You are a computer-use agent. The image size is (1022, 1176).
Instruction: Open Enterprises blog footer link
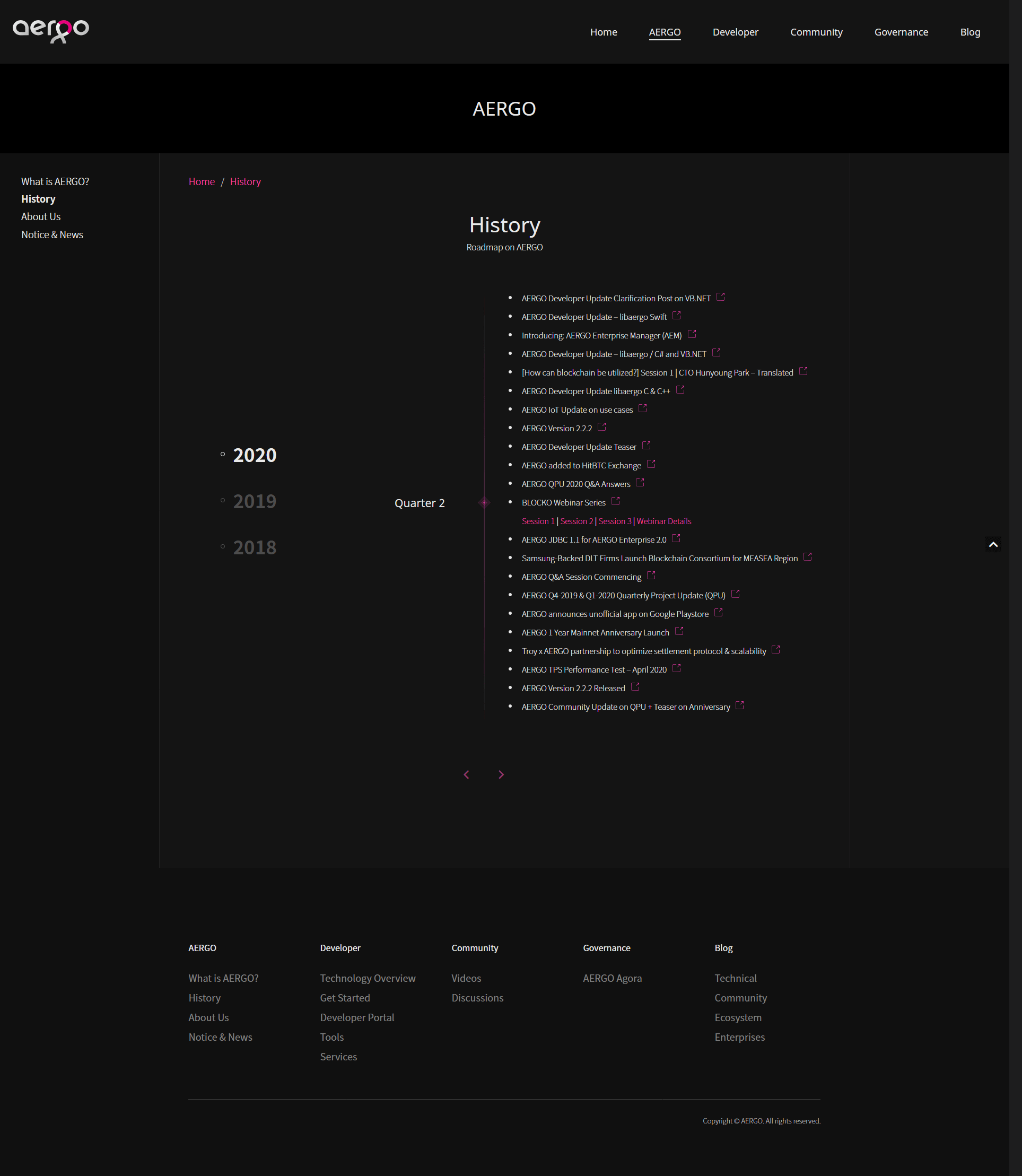[x=740, y=1037]
